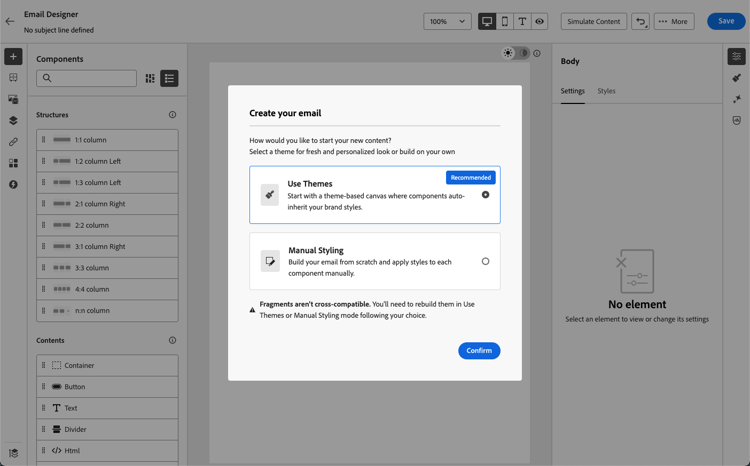Select Manual Styling radio button
Screen dimensions: 750x466
point(485,261)
